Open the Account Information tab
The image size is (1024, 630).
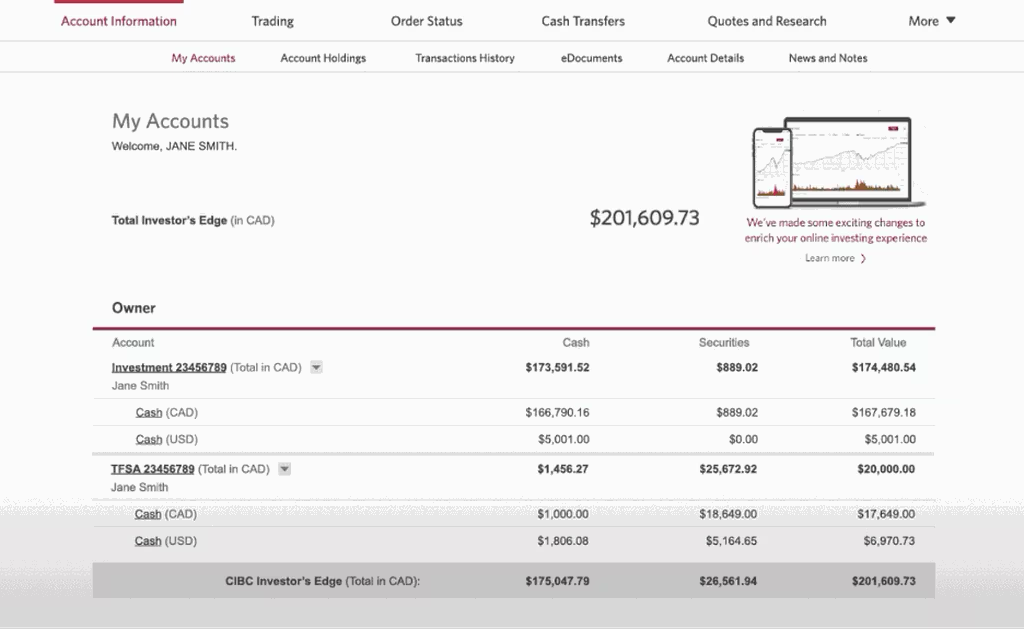pyautogui.click(x=118, y=21)
